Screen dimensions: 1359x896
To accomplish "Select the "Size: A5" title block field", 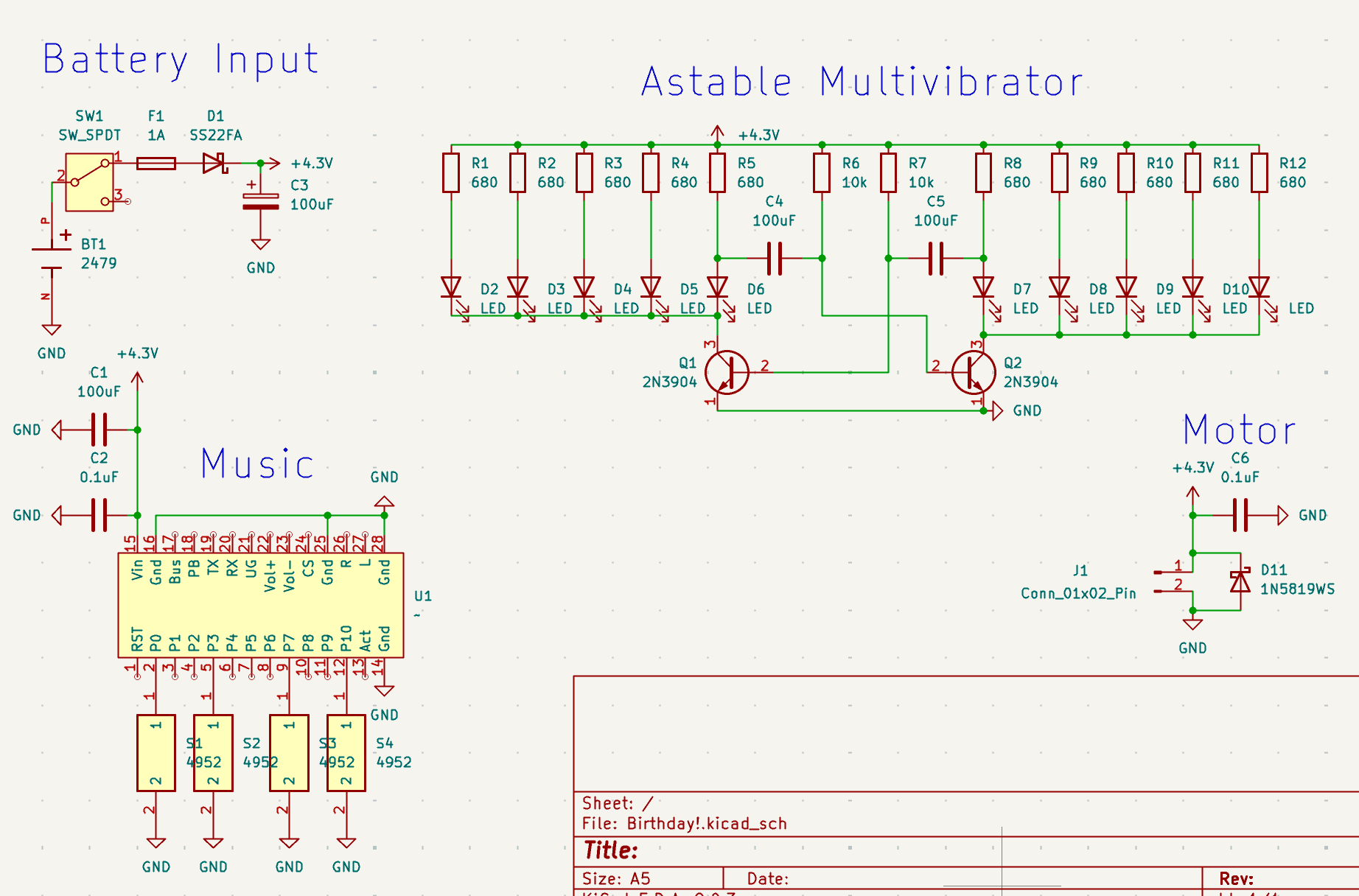I will point(616,878).
